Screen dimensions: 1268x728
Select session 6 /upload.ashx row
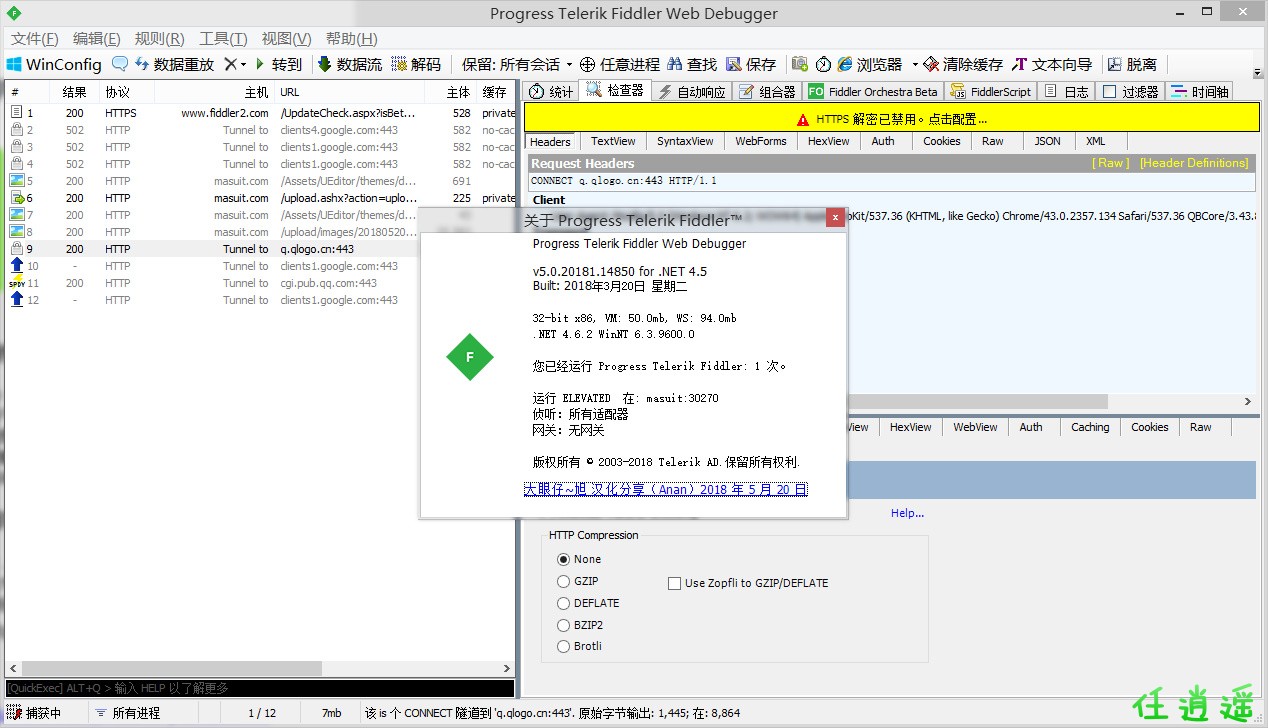[x=260, y=198]
